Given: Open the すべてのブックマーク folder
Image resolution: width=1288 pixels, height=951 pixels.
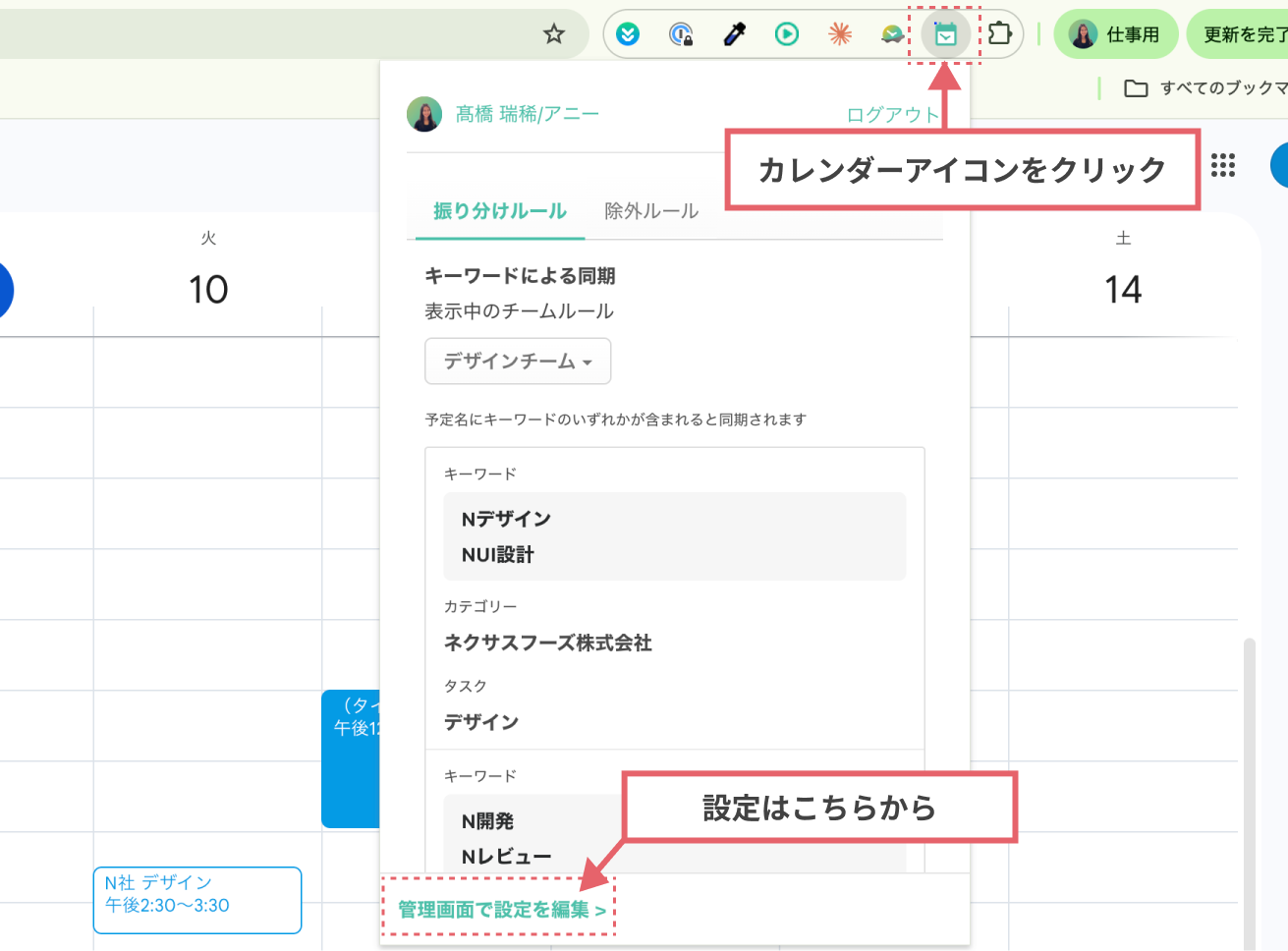Looking at the screenshot, I should [1201, 88].
